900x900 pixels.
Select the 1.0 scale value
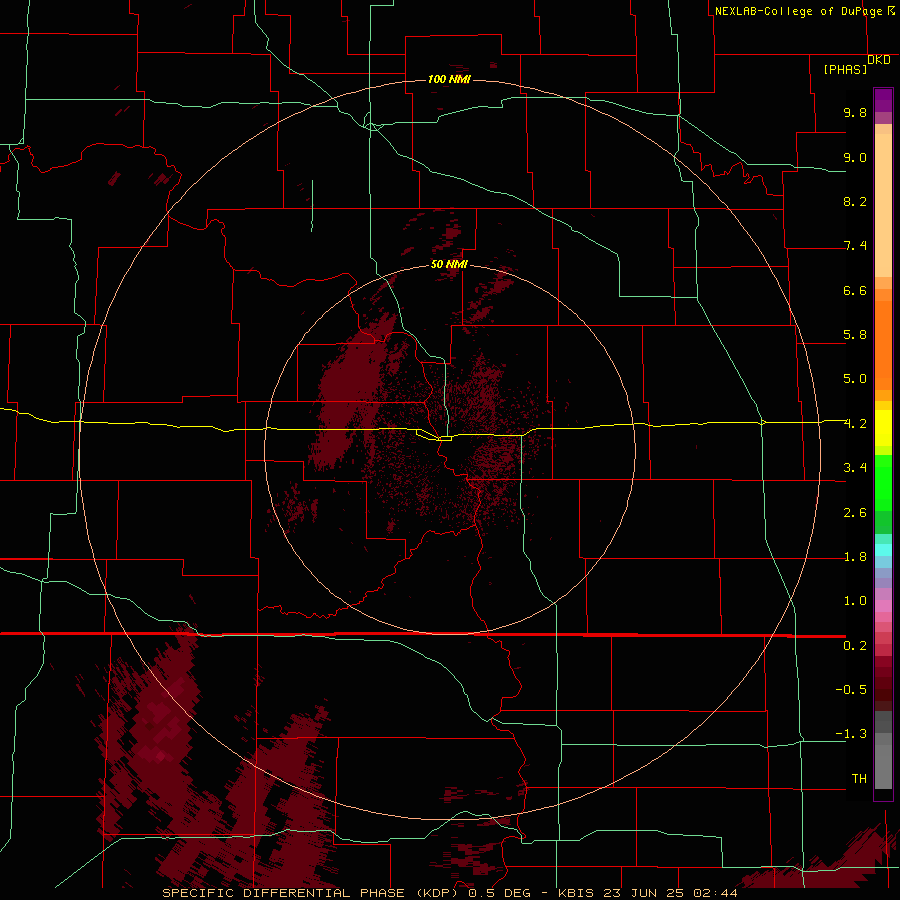point(855,601)
